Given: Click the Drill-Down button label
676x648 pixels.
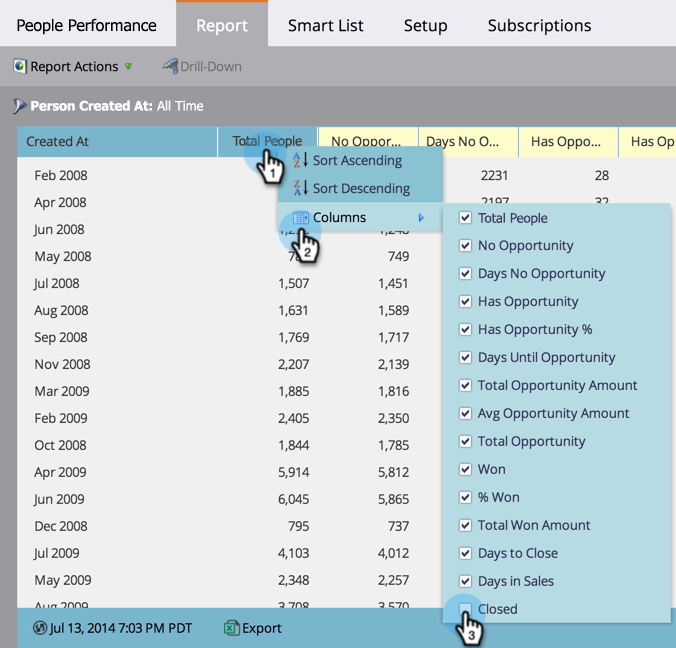Looking at the screenshot, I should [211, 66].
